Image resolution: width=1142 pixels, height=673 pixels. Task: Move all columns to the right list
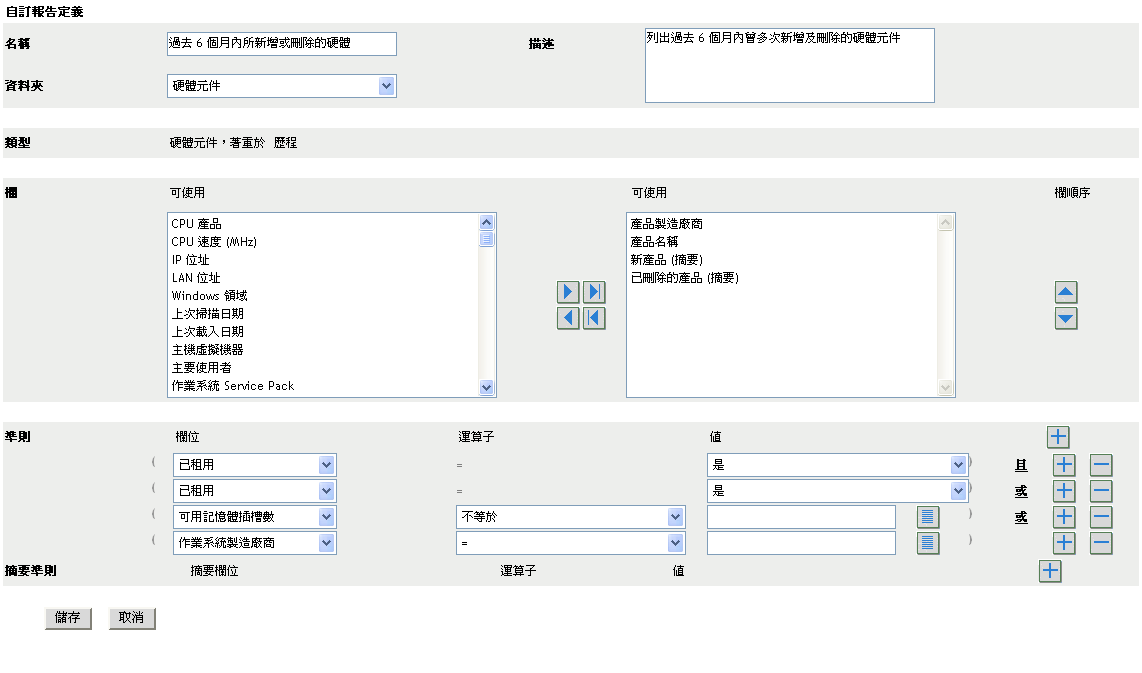[x=594, y=292]
